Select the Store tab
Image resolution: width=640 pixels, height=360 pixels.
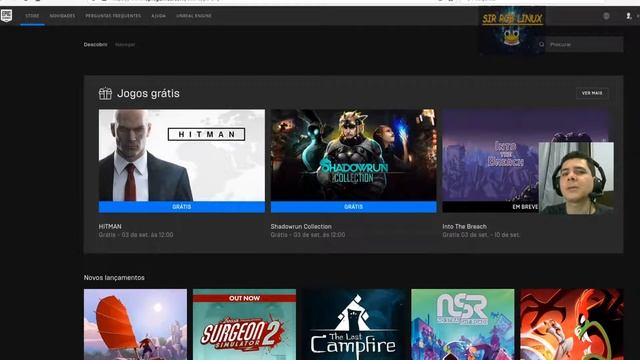coord(32,16)
